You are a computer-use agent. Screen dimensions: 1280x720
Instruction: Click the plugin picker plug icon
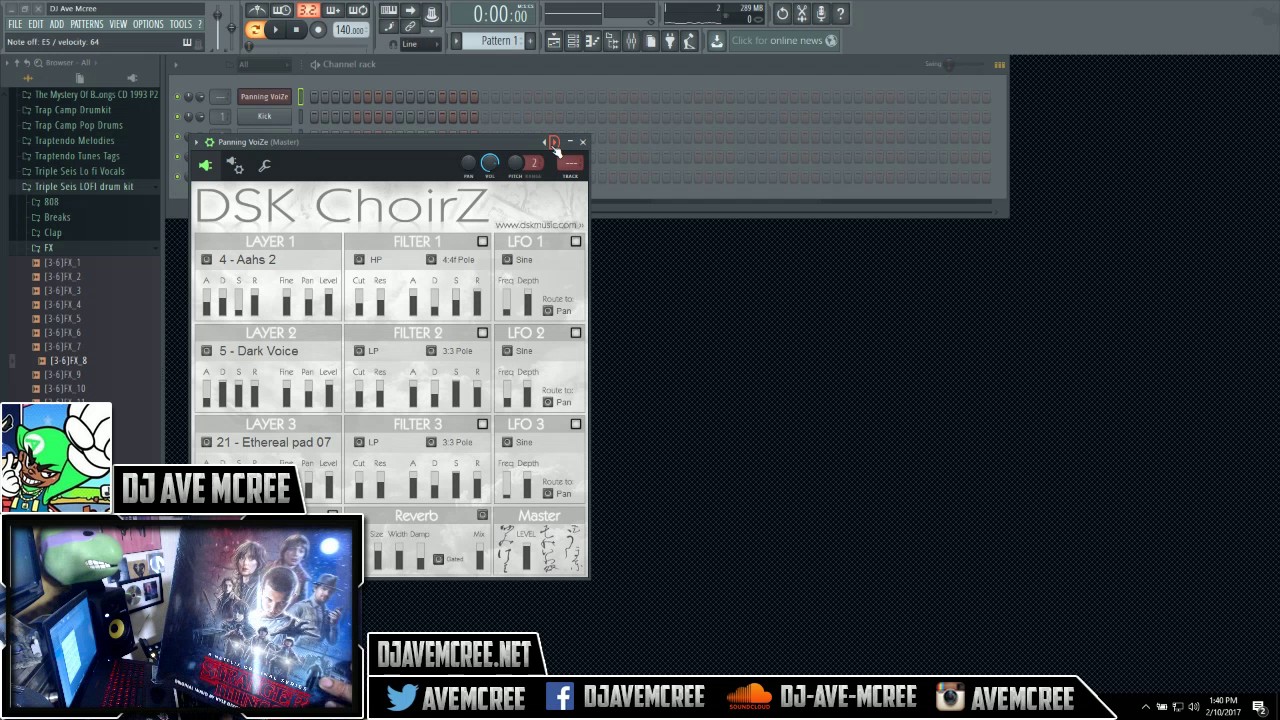(670, 41)
